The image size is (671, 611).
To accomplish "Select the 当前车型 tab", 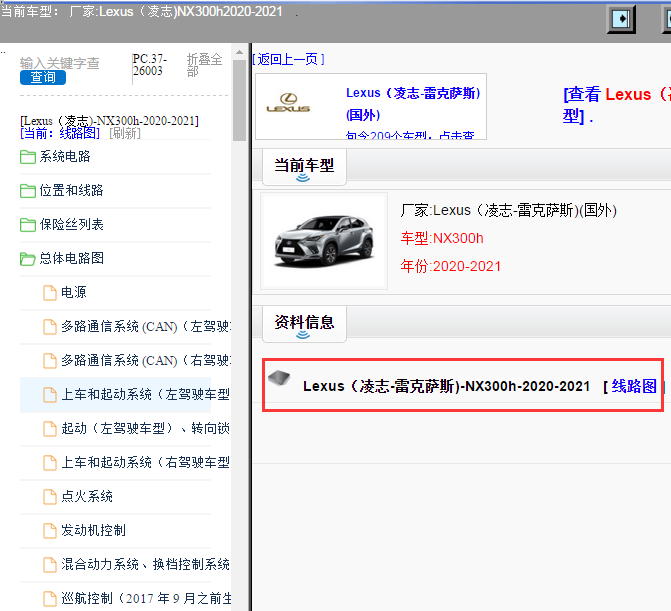I will (x=304, y=167).
